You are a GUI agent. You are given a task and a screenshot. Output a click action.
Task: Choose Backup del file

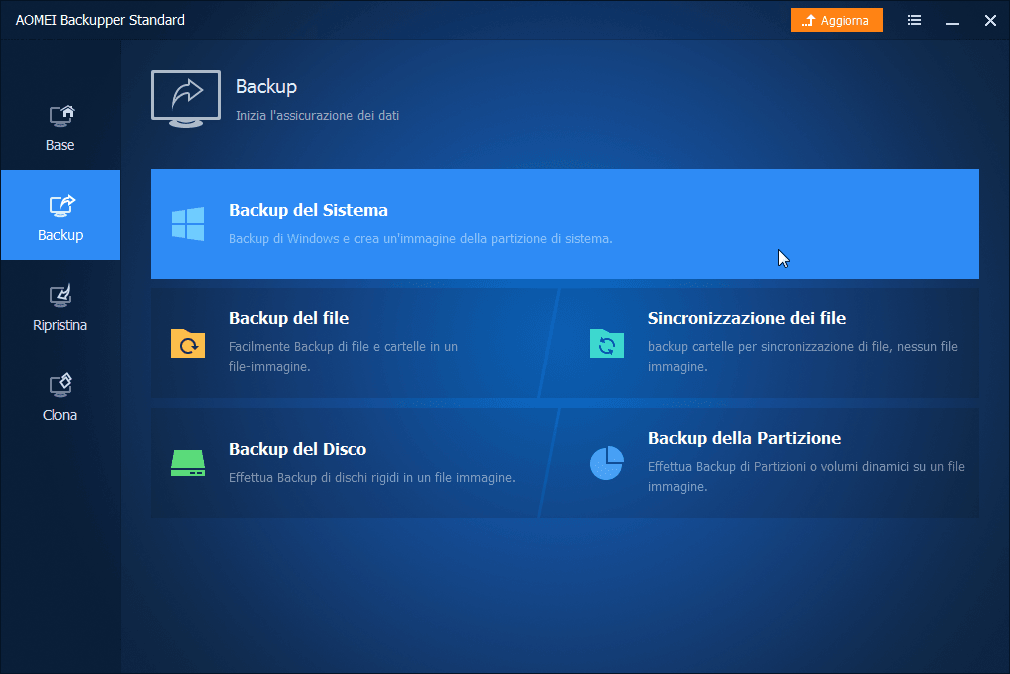tap(352, 343)
